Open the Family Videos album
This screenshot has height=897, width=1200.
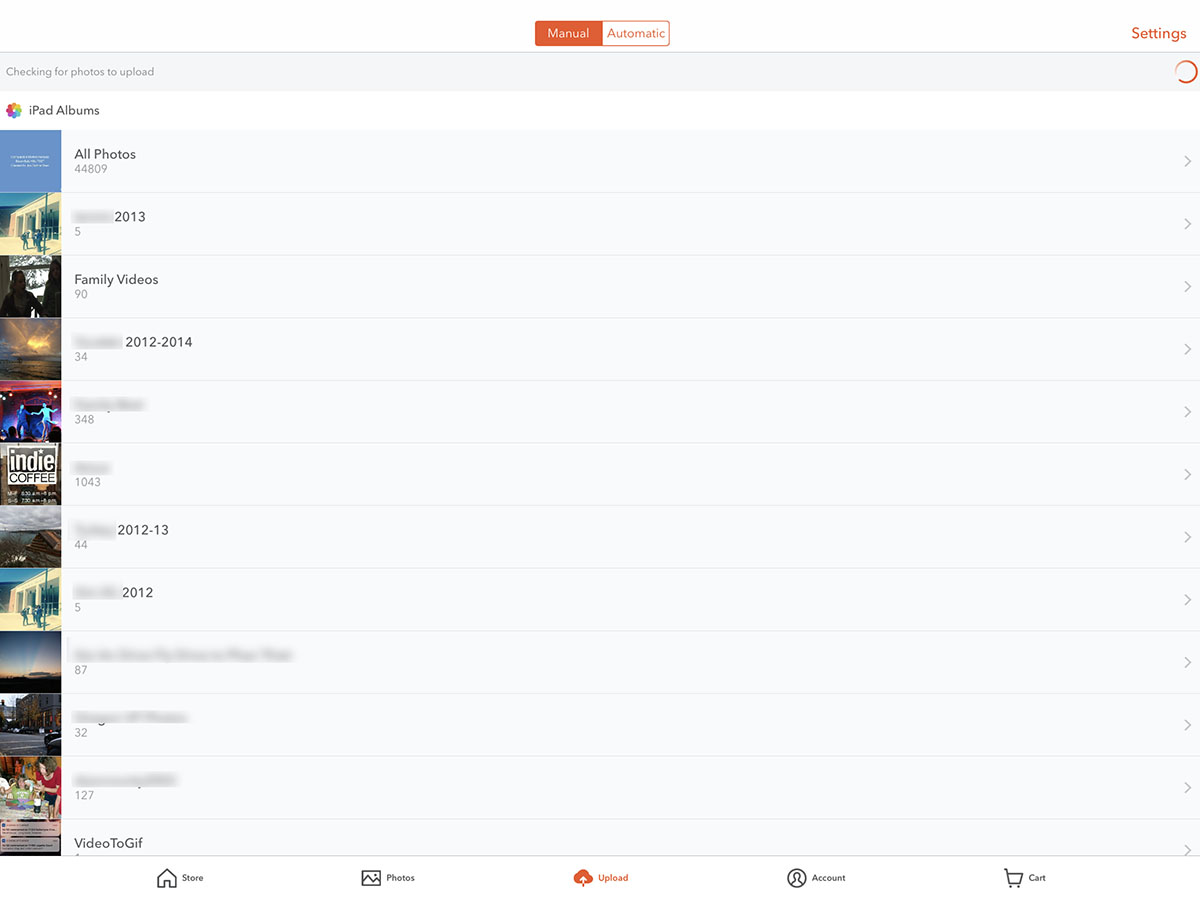(600, 287)
